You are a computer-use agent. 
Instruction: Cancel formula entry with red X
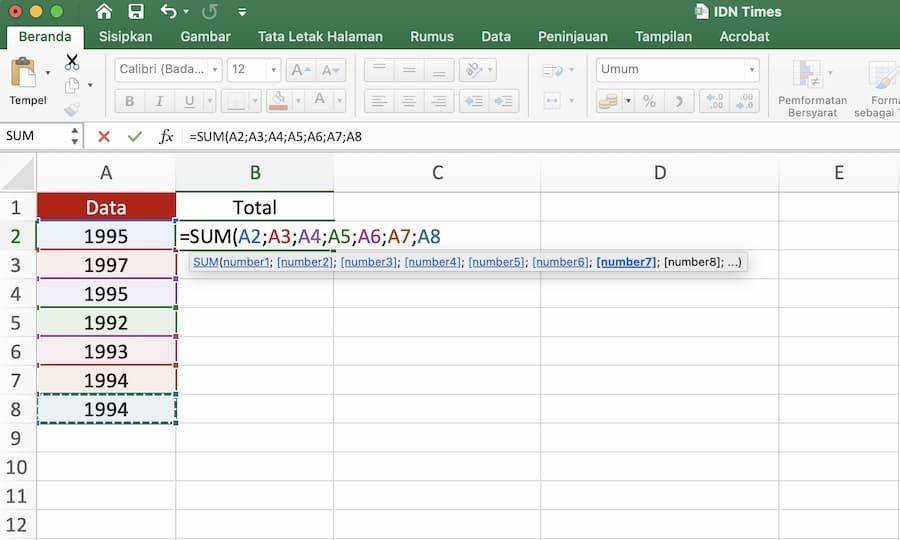click(104, 137)
